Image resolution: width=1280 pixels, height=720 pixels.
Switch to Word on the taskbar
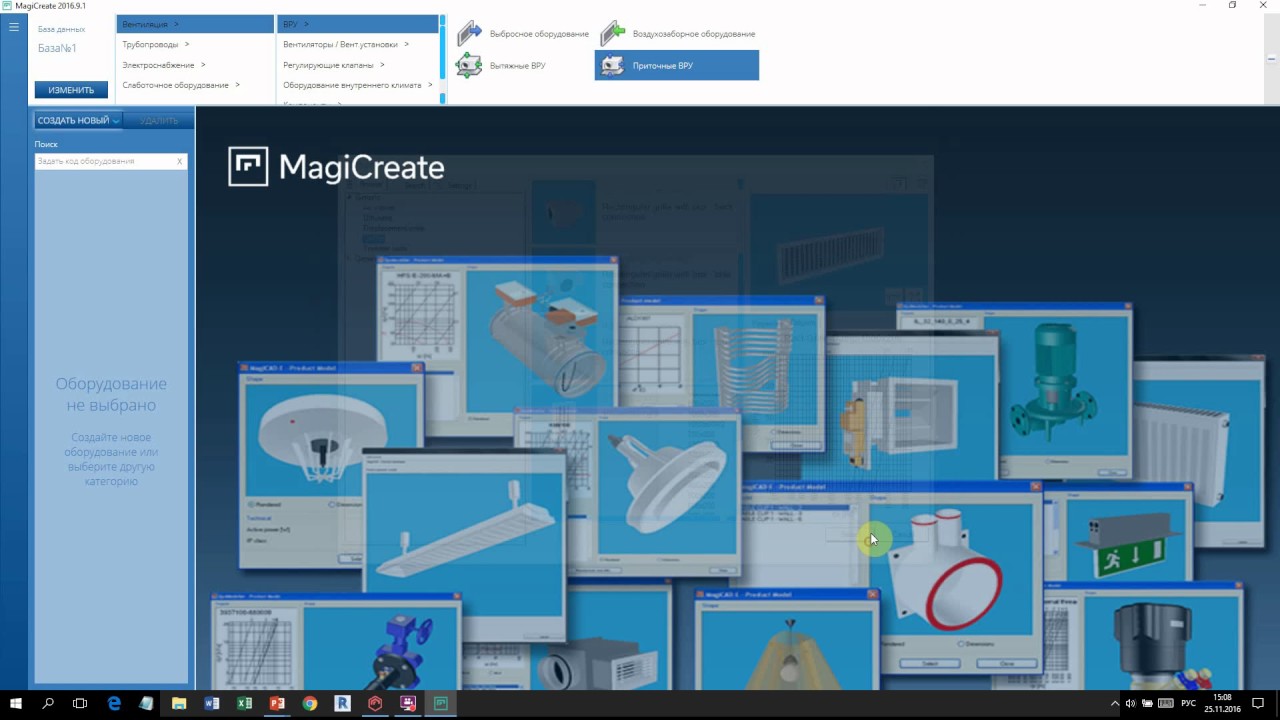coord(212,704)
